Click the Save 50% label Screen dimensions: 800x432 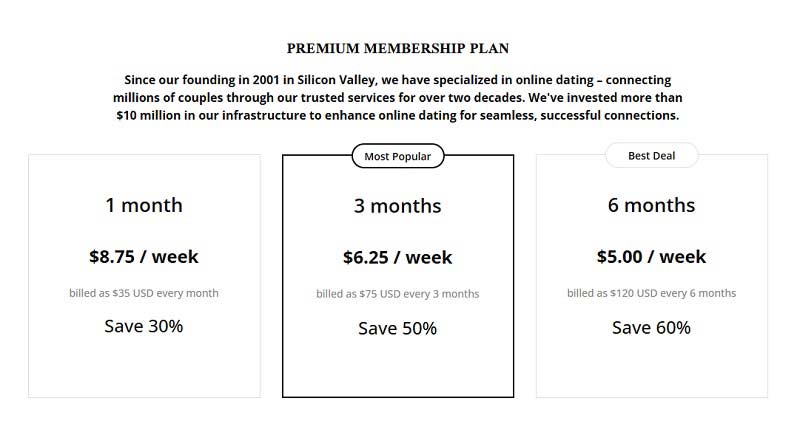click(397, 328)
